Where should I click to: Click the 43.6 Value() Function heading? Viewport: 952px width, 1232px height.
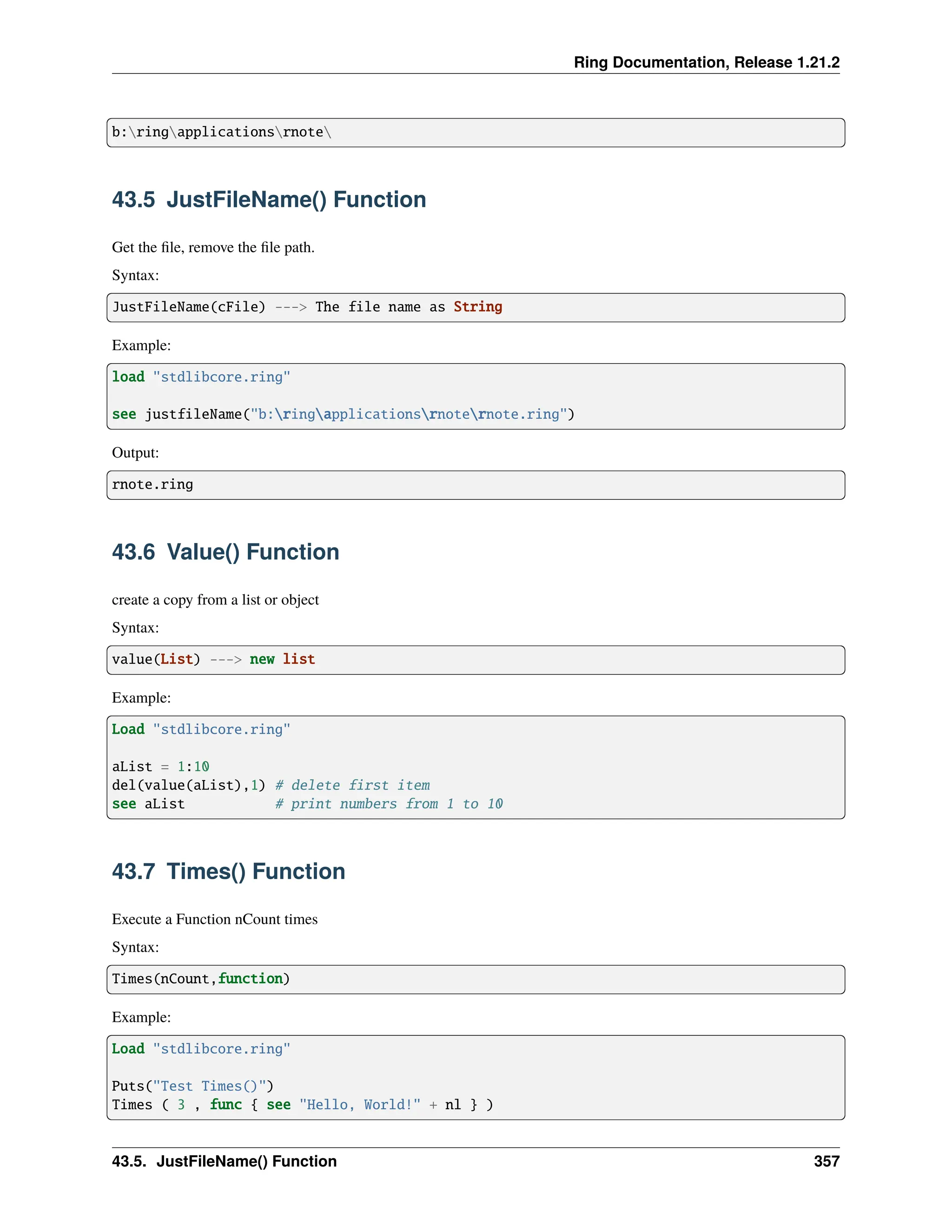tap(225, 552)
